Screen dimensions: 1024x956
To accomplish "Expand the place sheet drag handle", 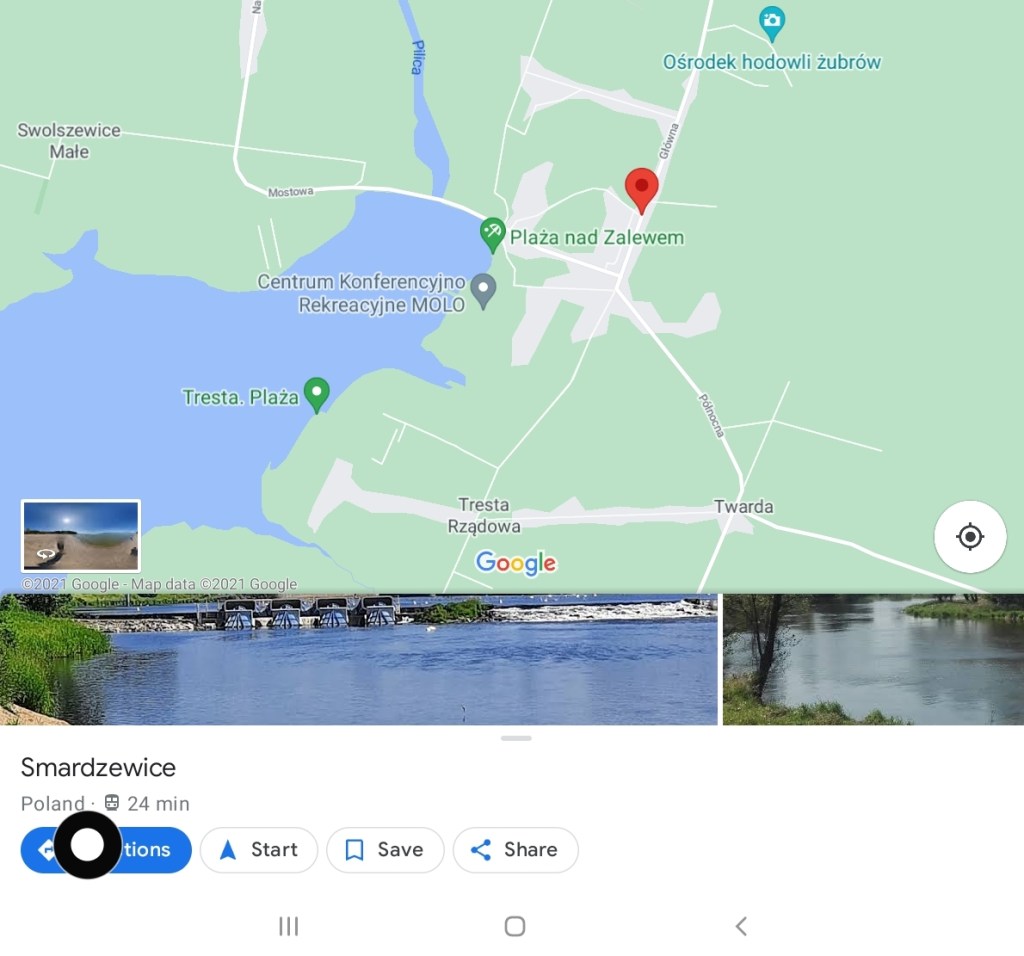I will [x=516, y=739].
